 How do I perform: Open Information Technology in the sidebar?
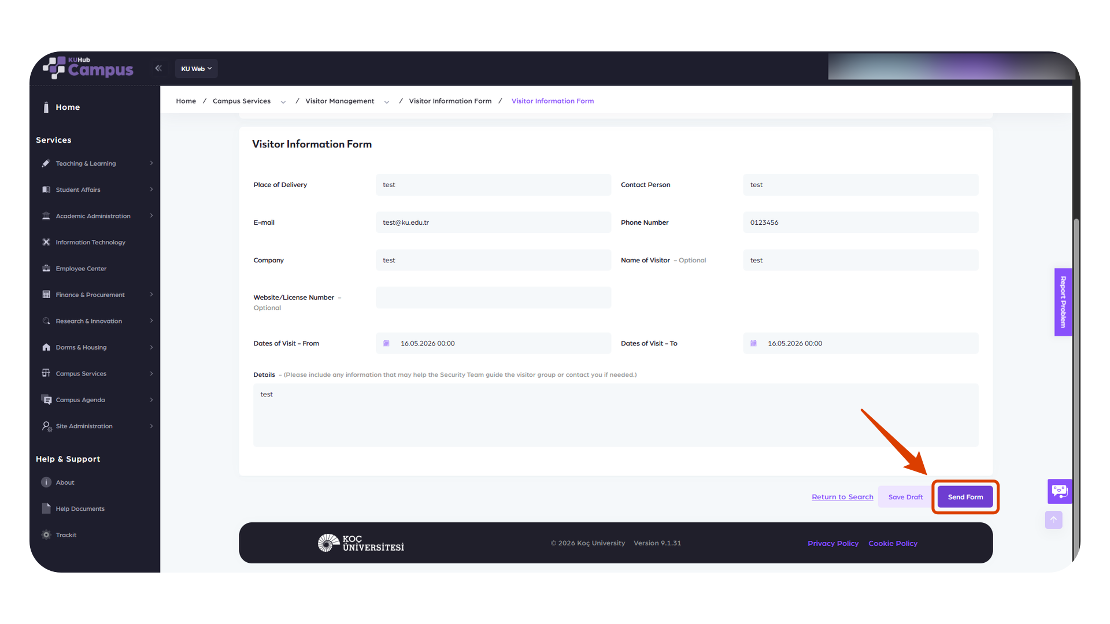click(91, 242)
